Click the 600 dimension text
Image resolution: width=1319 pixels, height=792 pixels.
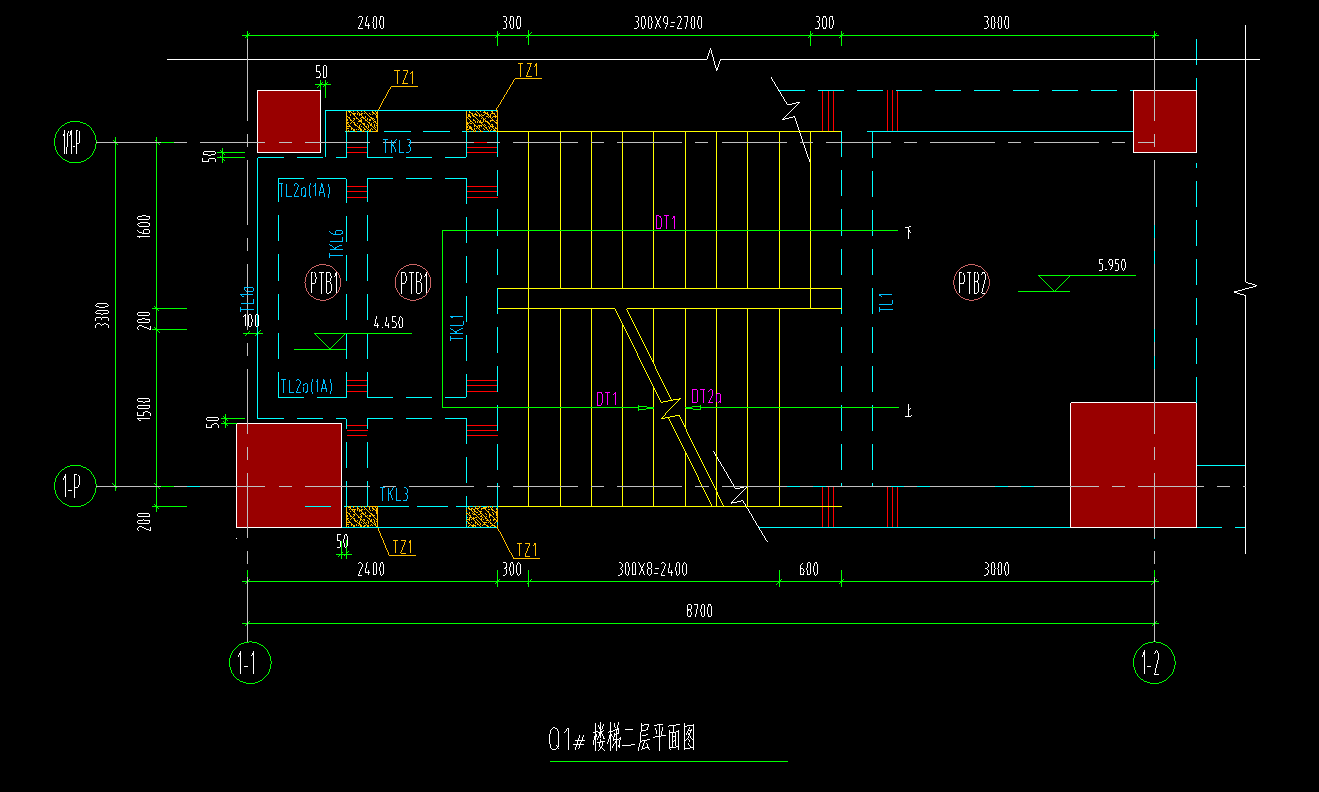tap(809, 570)
